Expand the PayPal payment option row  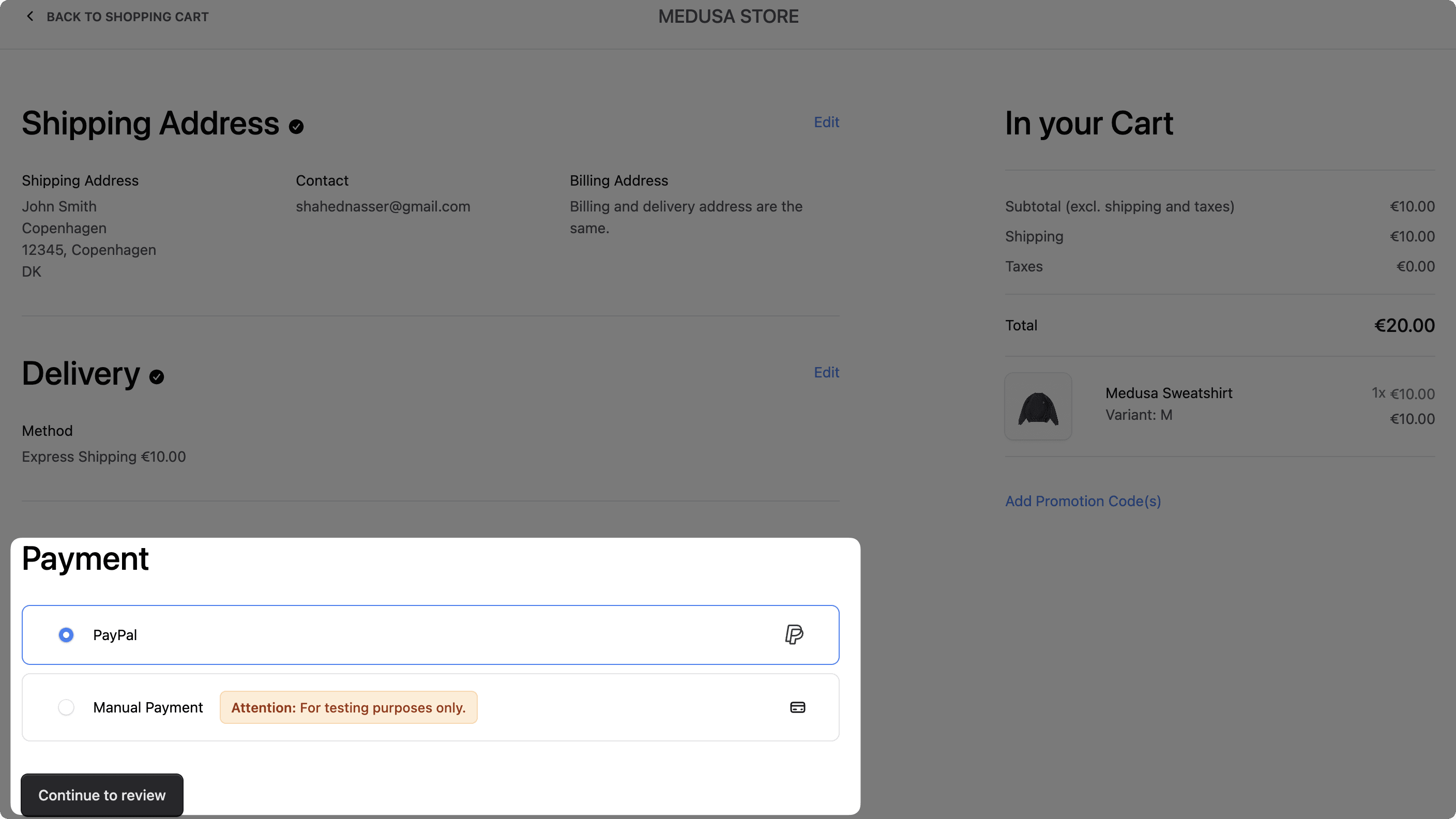click(x=431, y=635)
